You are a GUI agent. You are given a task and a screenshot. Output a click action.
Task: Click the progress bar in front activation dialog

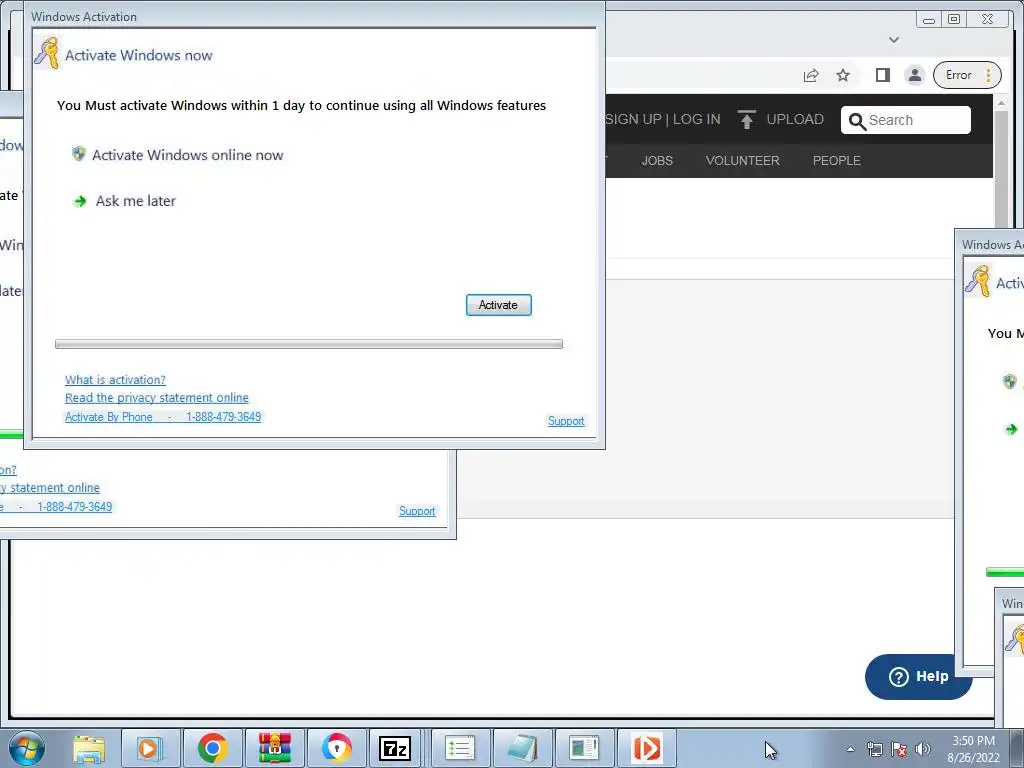tap(309, 344)
